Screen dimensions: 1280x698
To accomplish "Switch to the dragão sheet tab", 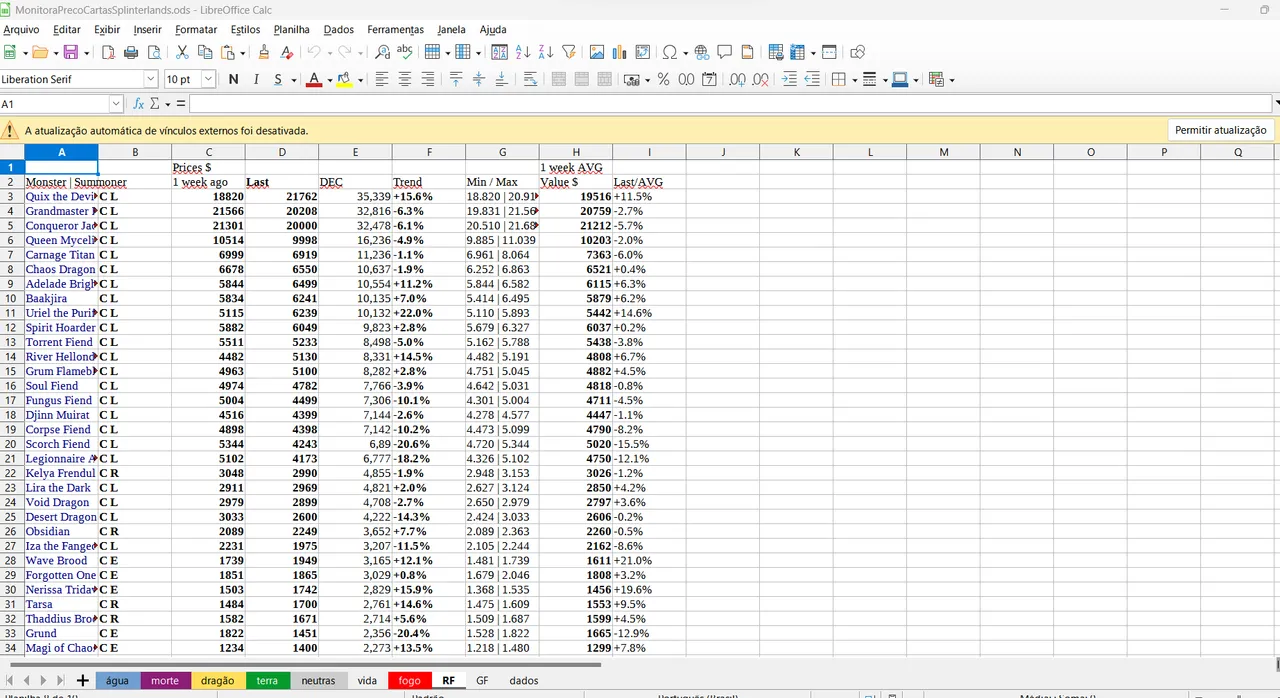I will click(x=217, y=680).
